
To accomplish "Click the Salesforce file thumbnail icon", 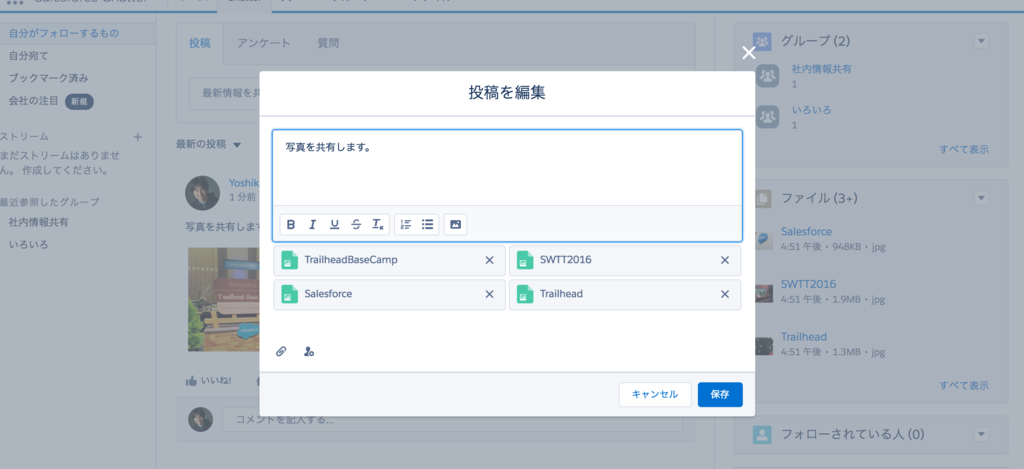I will pyautogui.click(x=763, y=239).
